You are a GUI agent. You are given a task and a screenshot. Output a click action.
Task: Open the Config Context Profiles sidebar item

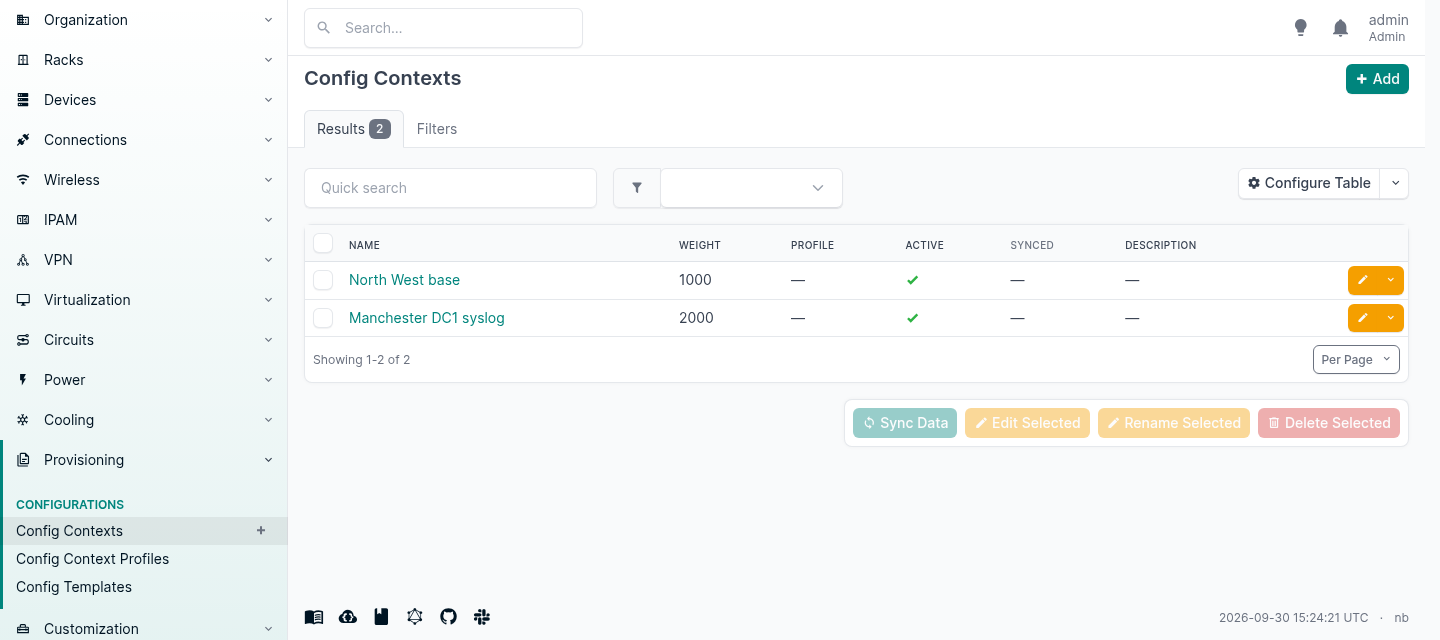(92, 559)
